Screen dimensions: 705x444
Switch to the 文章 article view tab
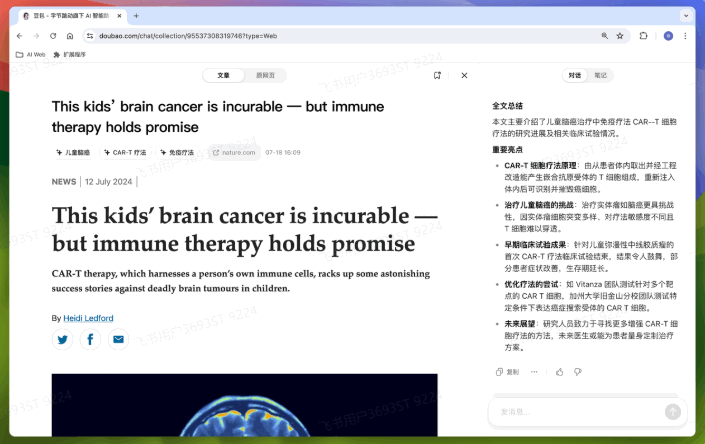pos(223,75)
